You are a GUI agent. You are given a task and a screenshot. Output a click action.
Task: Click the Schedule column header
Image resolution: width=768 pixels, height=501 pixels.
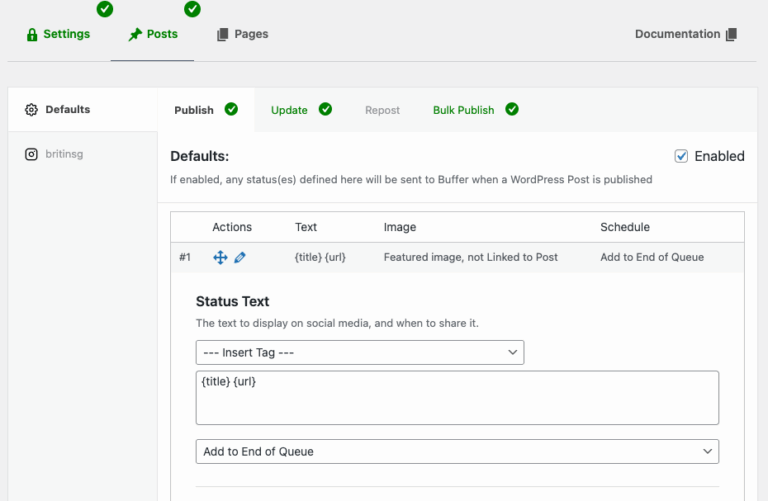(x=625, y=227)
